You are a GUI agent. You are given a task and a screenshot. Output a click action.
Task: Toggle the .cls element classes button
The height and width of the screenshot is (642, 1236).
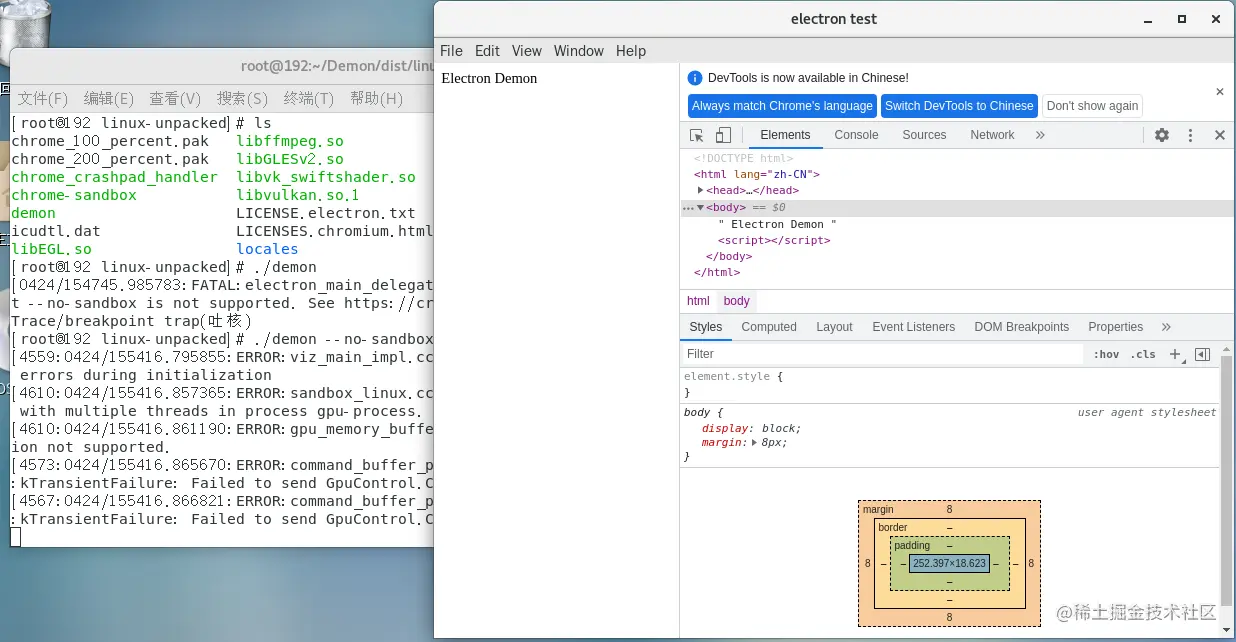1143,354
